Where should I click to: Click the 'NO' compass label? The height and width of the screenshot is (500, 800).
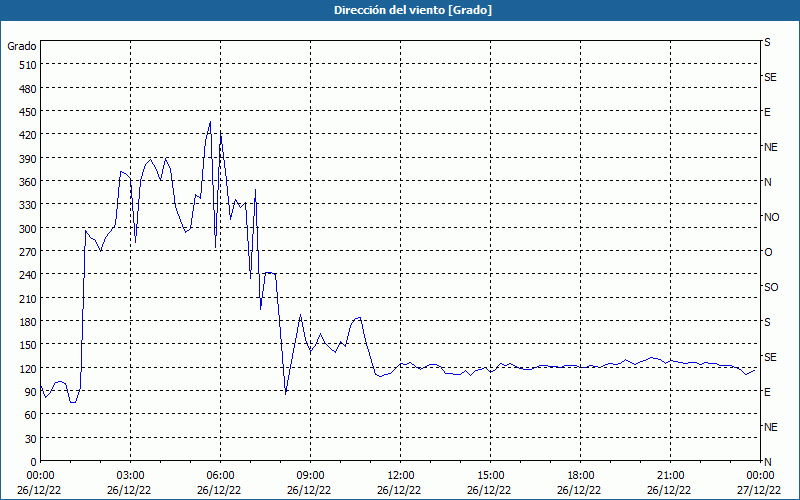(x=771, y=217)
